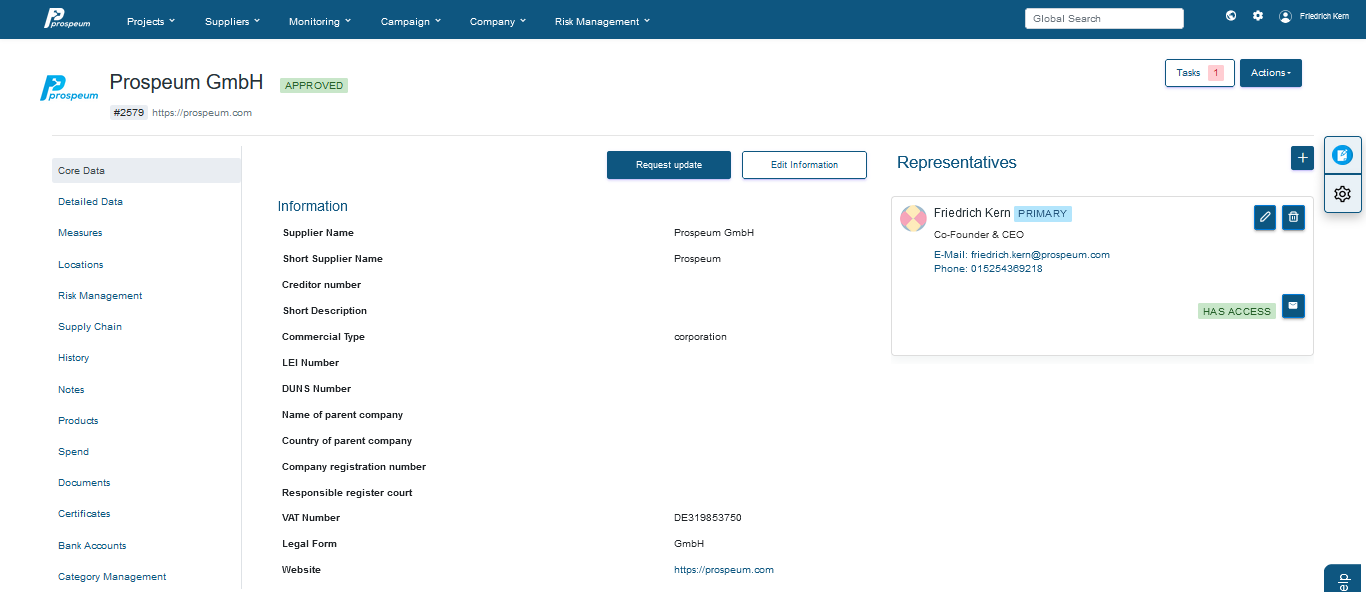
Task: Click the "Representatives" section heading
Action: coord(956,163)
